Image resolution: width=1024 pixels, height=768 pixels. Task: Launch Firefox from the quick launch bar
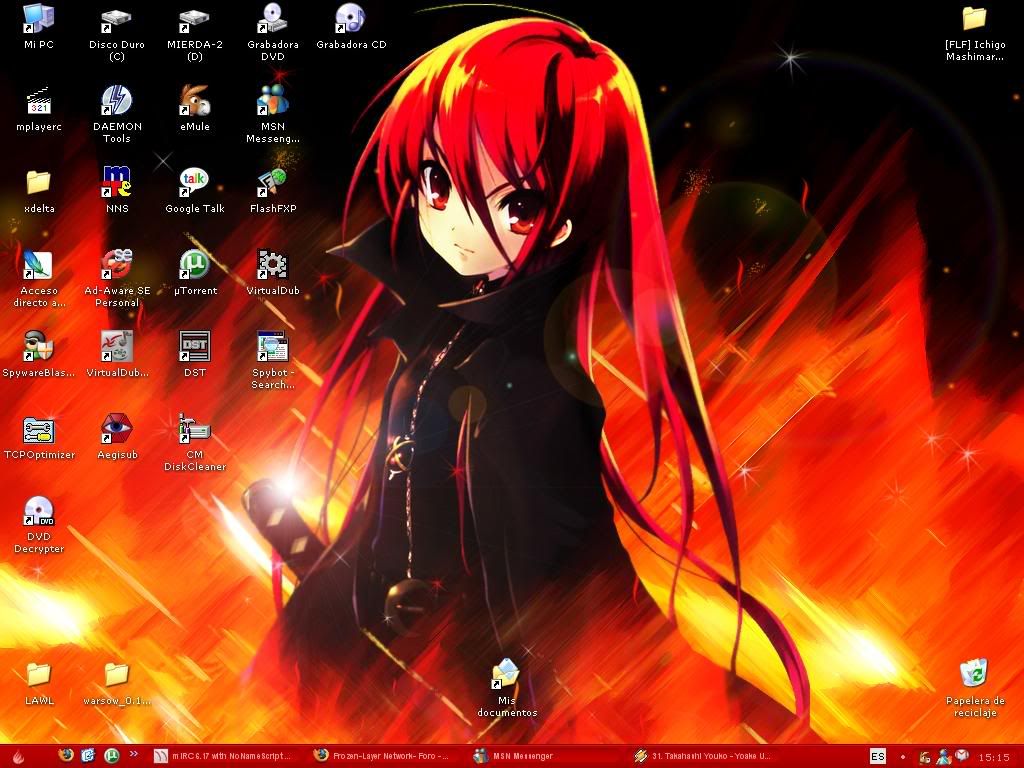65,756
